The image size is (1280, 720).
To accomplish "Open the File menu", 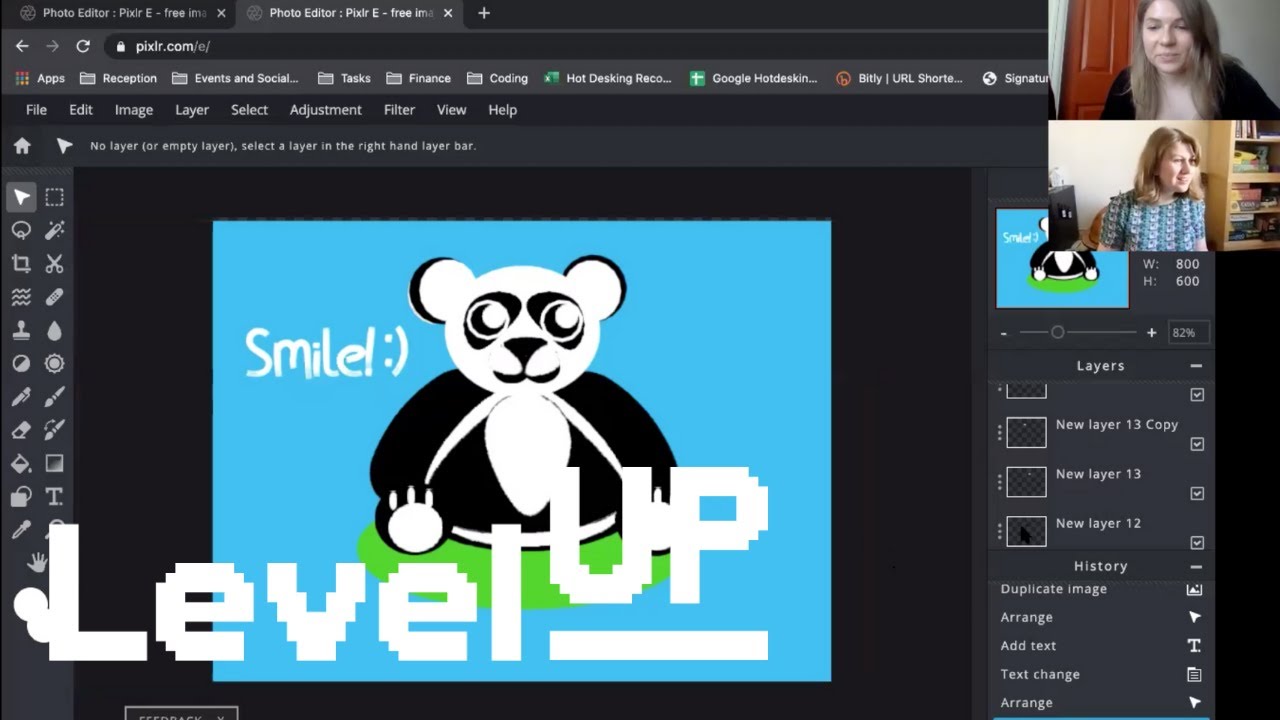I will (36, 110).
